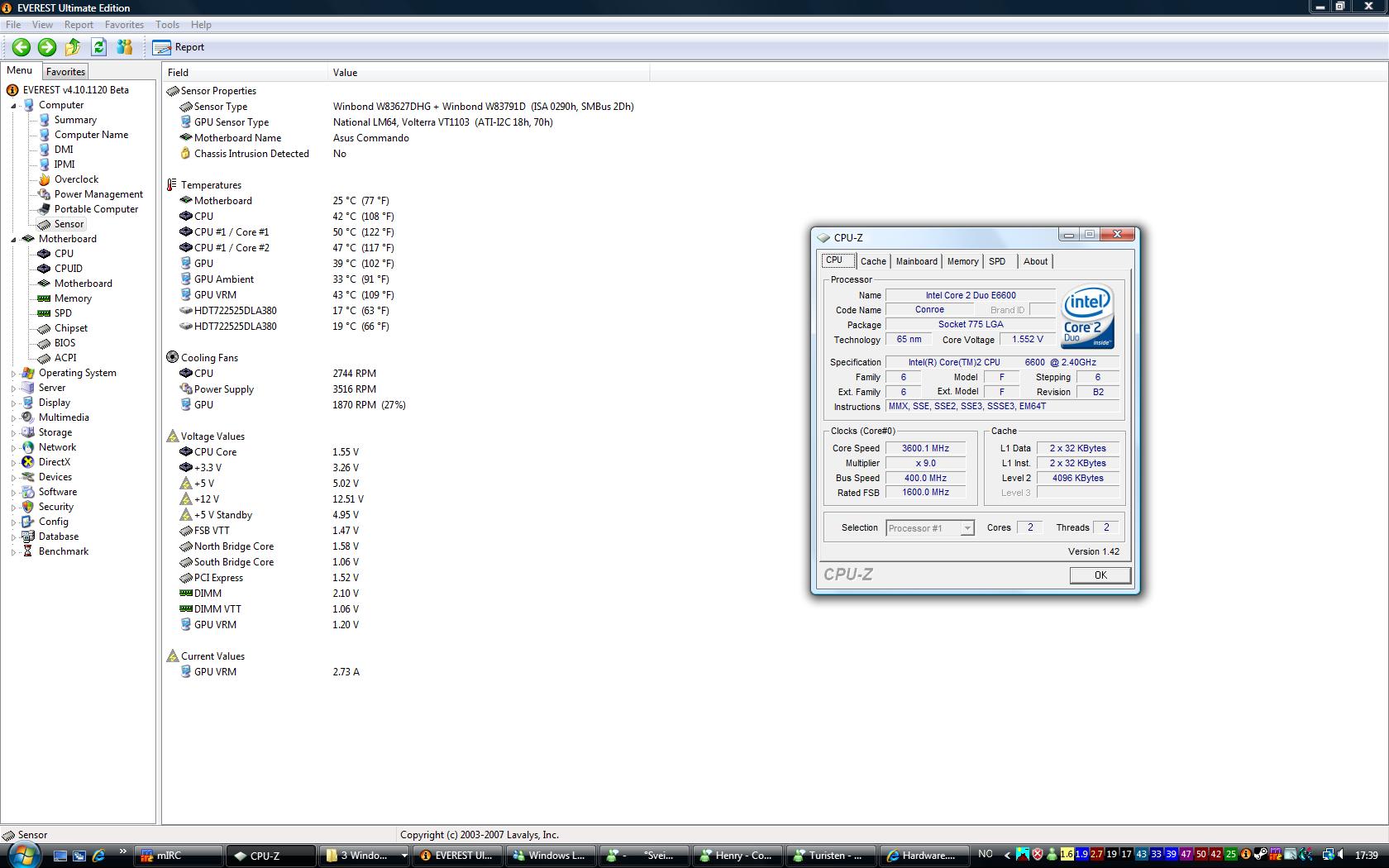Click OK button in CPU-Z
Image resolution: width=1389 pixels, height=868 pixels.
click(x=1100, y=575)
